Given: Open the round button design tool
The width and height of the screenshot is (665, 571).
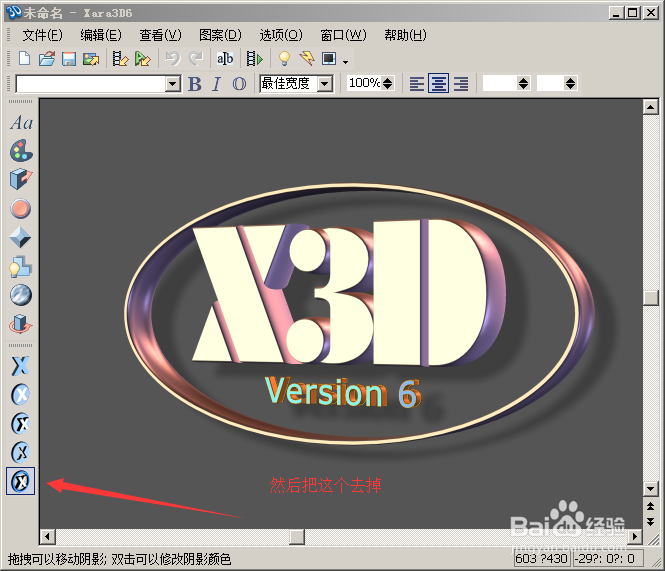Looking at the screenshot, I should click(x=21, y=208).
